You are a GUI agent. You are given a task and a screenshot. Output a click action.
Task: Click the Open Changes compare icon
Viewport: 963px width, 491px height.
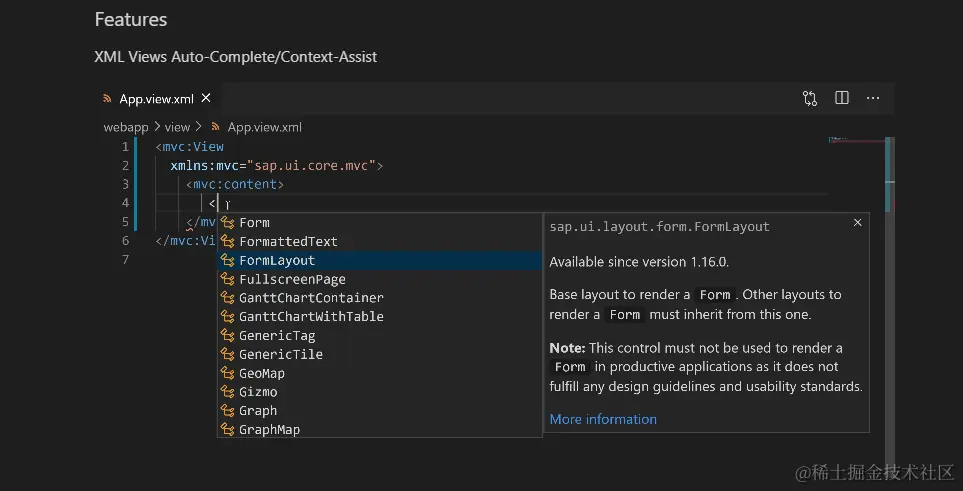pos(810,98)
